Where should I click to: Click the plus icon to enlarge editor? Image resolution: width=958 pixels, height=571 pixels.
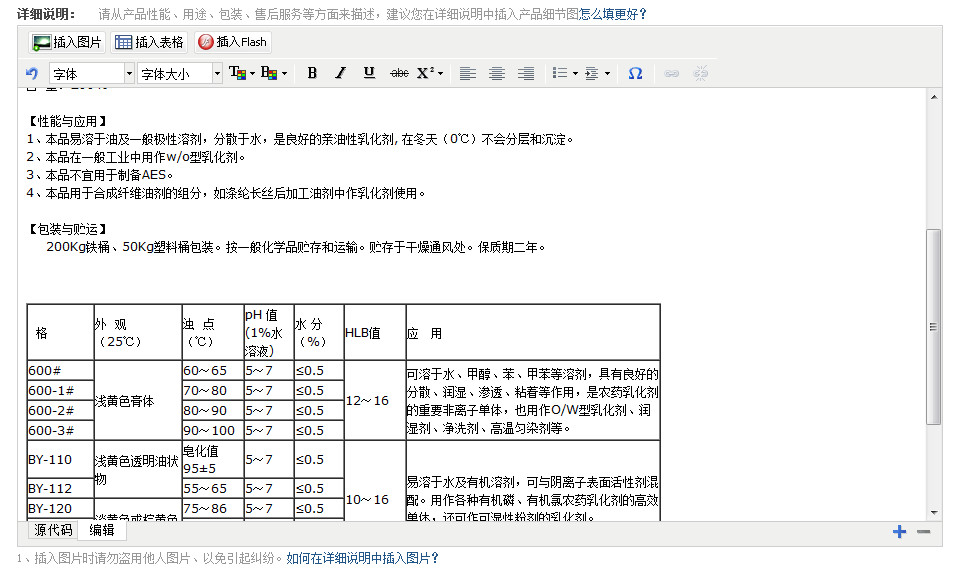coord(899,532)
